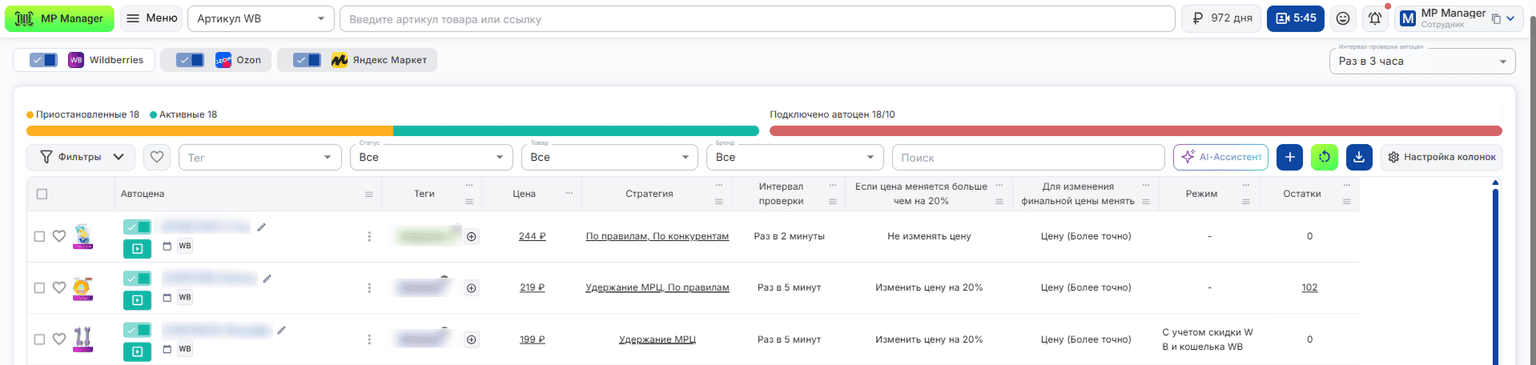The width and height of the screenshot is (1536, 365).
Task: Open the smiley face feedback icon
Action: coord(1344,18)
